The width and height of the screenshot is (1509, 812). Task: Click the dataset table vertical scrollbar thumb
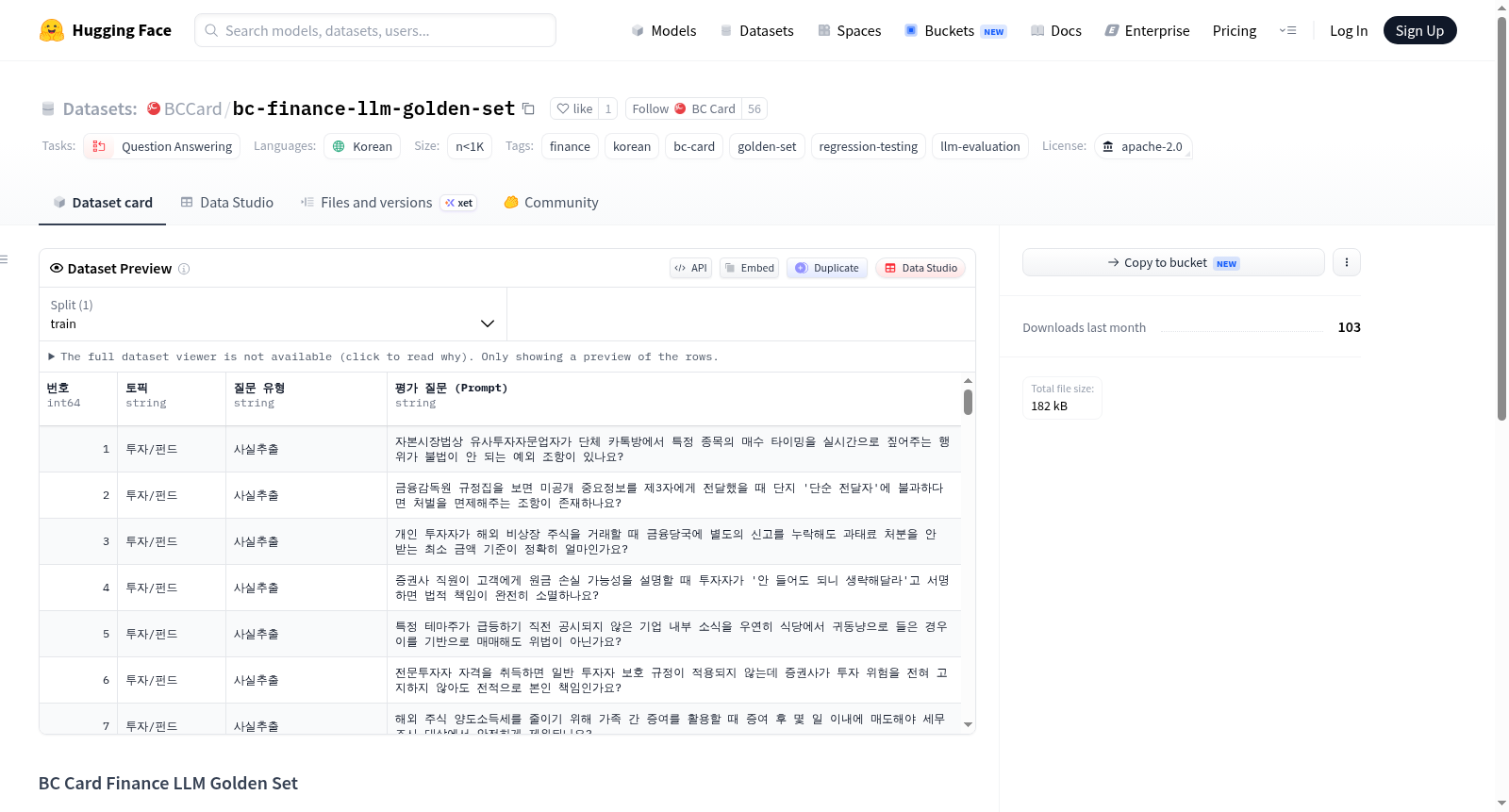tap(968, 402)
